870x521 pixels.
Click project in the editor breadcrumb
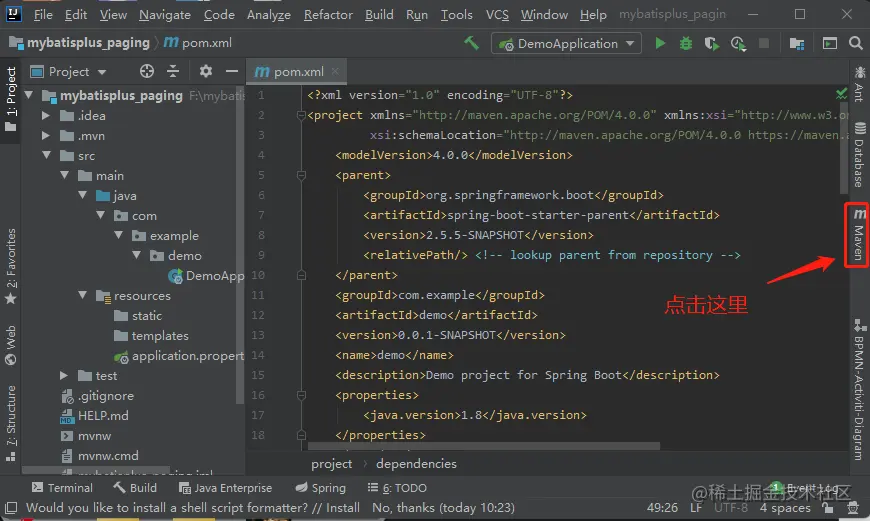point(331,464)
